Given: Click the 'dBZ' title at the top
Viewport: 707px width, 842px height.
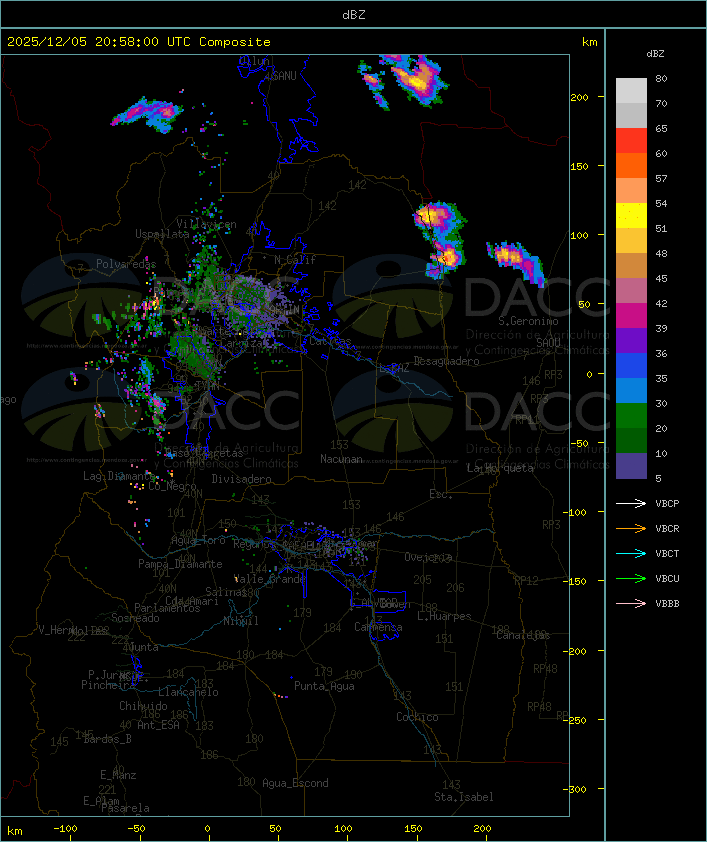Looking at the screenshot, I should [354, 15].
